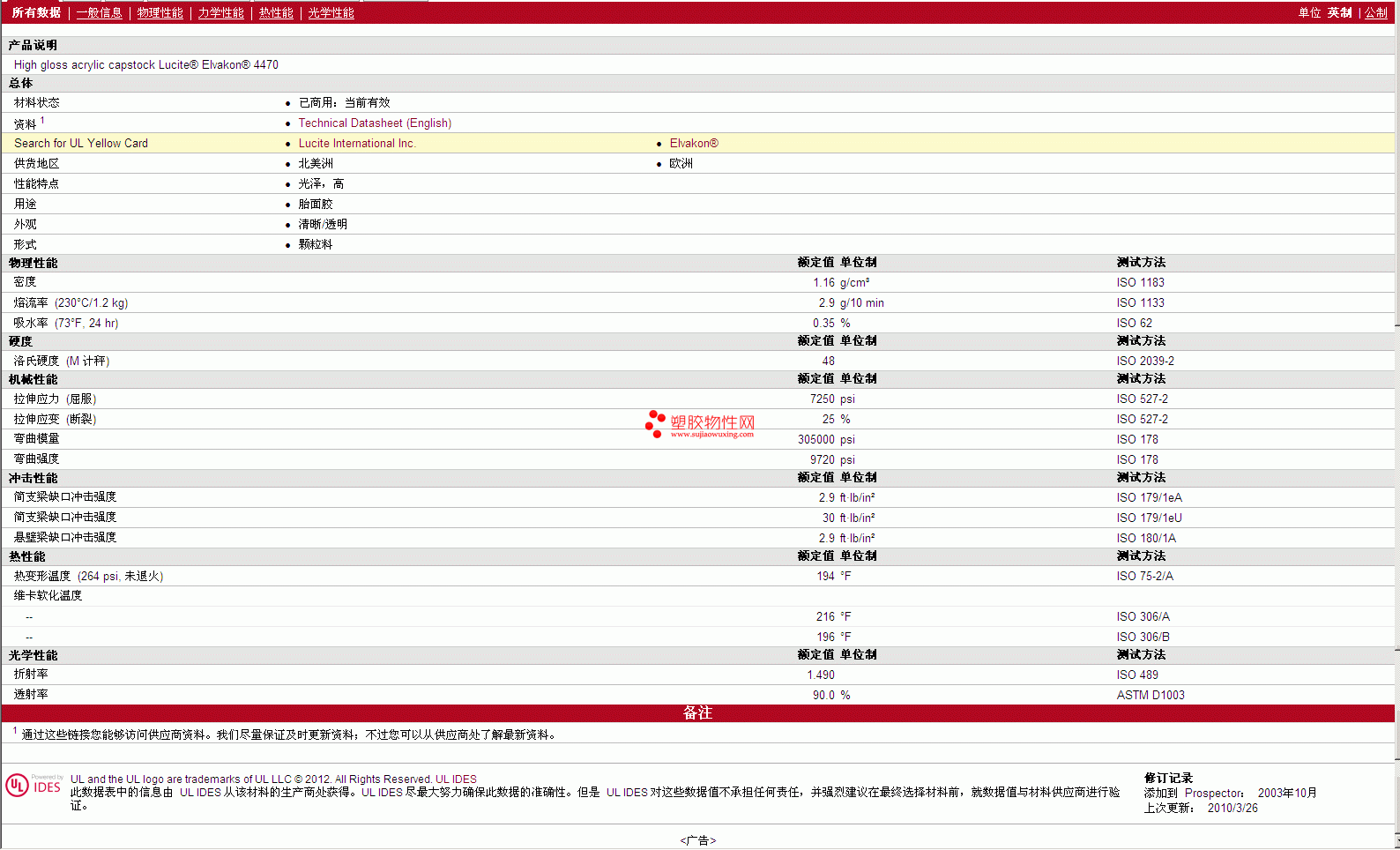Screen dimensions: 1400x850
Task: Click the ISO 179/1eA method text
Action: tap(1149, 498)
